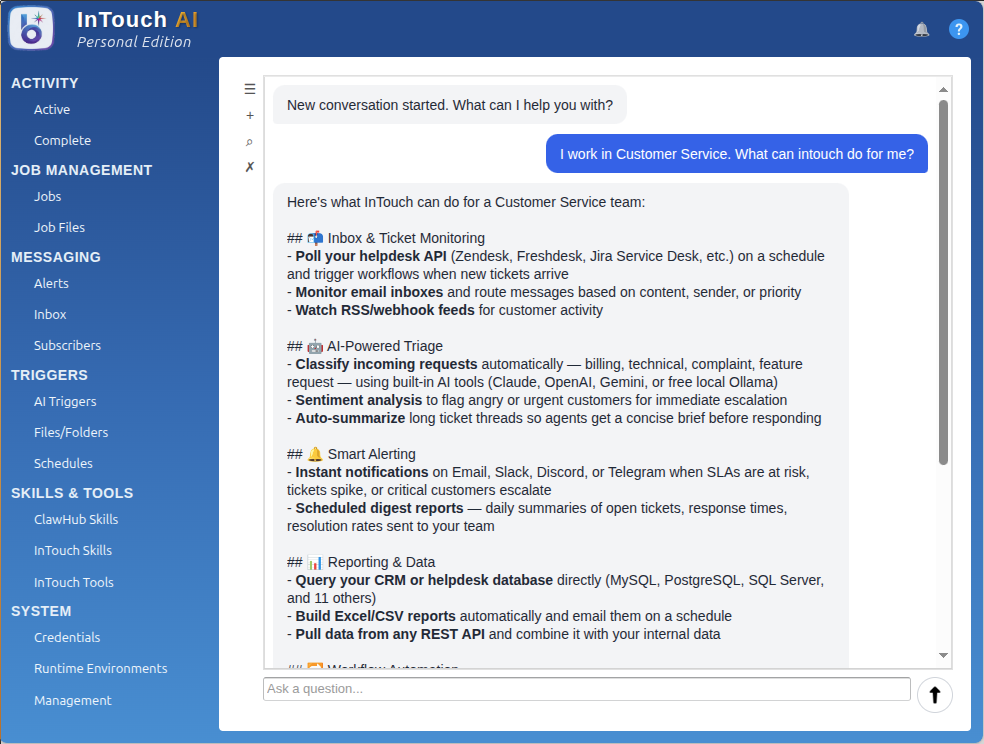Click chat scrollbar down arrow
This screenshot has height=744, width=984.
coord(943,656)
